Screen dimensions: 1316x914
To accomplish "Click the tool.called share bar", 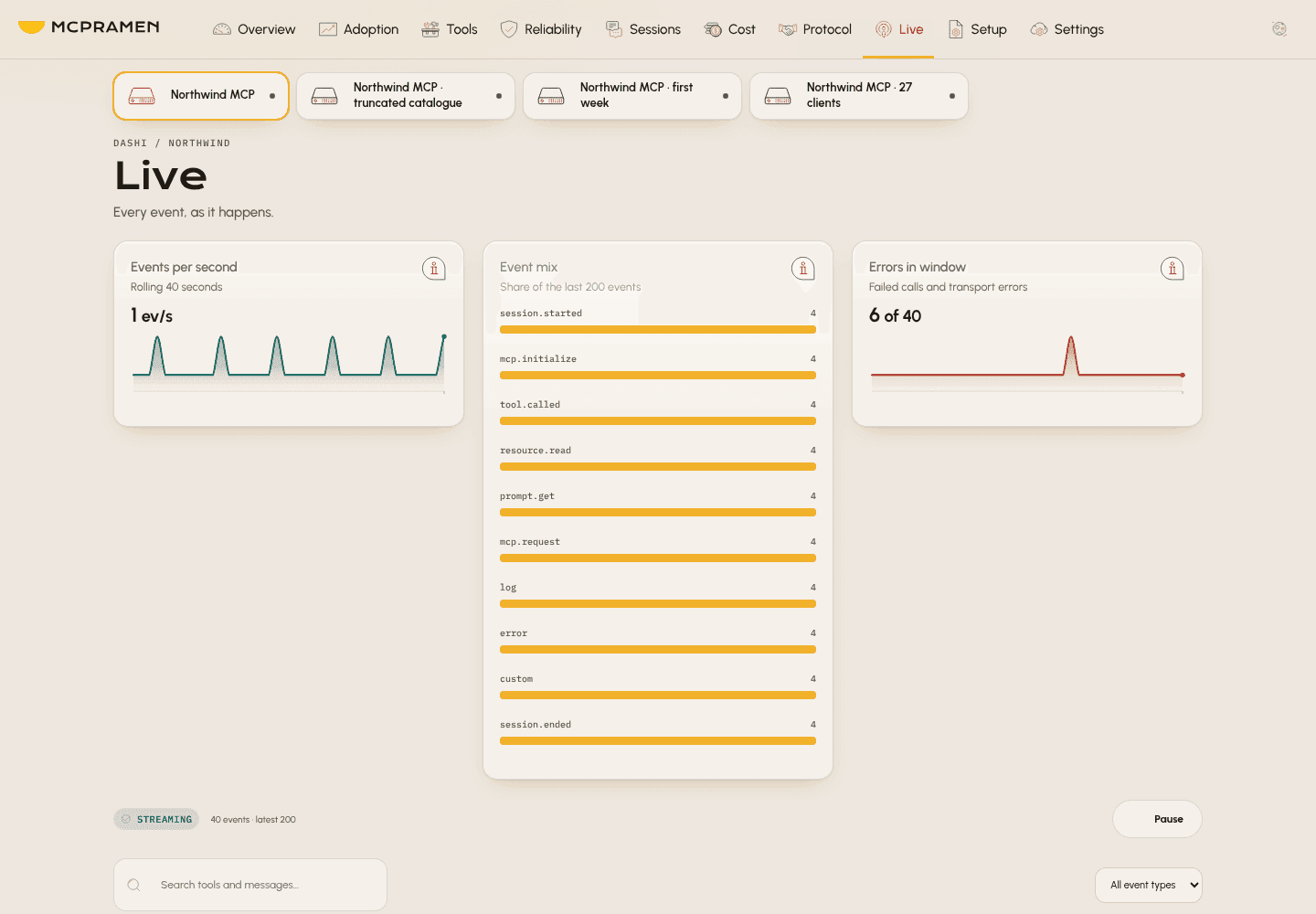I will pos(658,421).
